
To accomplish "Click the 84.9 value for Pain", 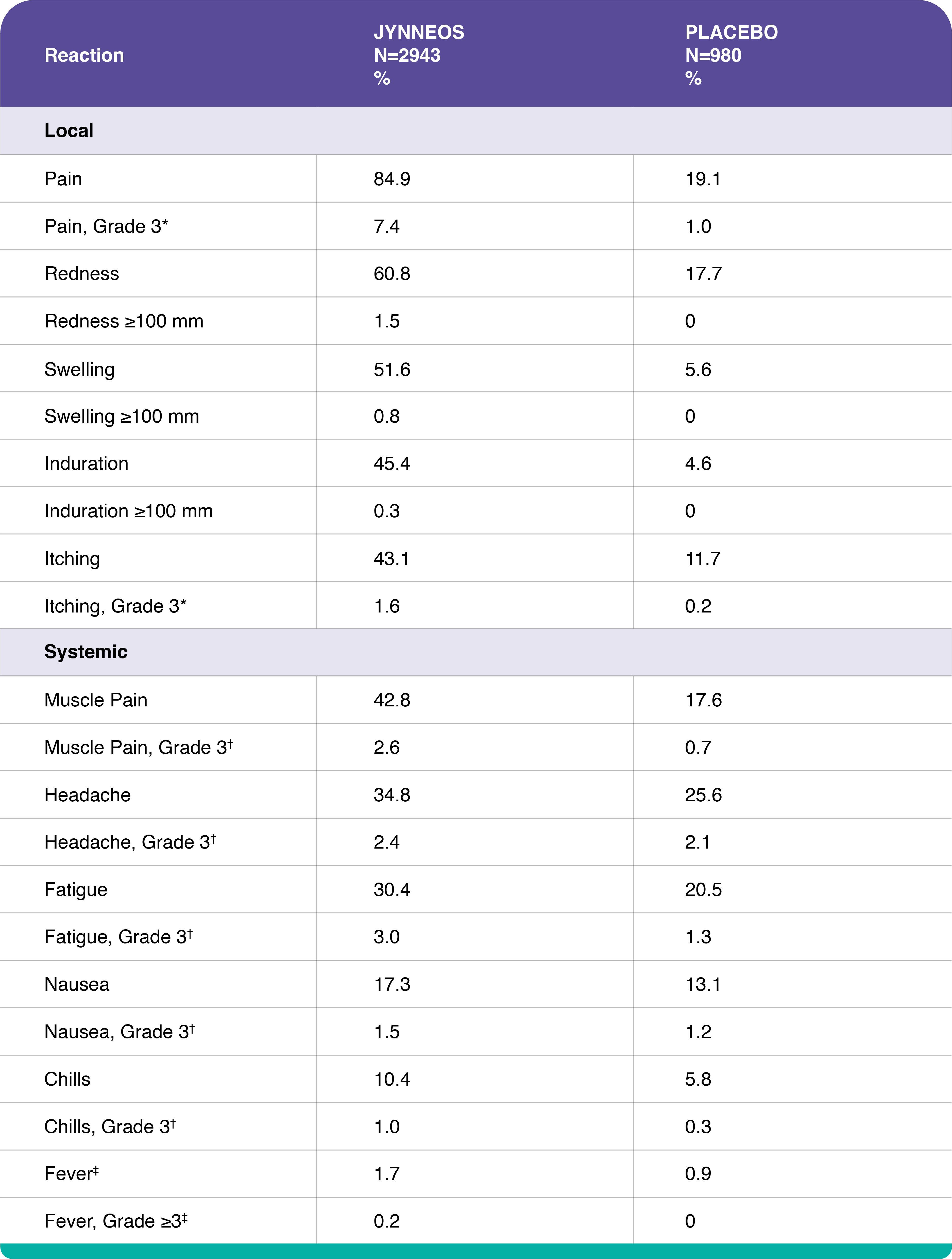I will click(392, 179).
